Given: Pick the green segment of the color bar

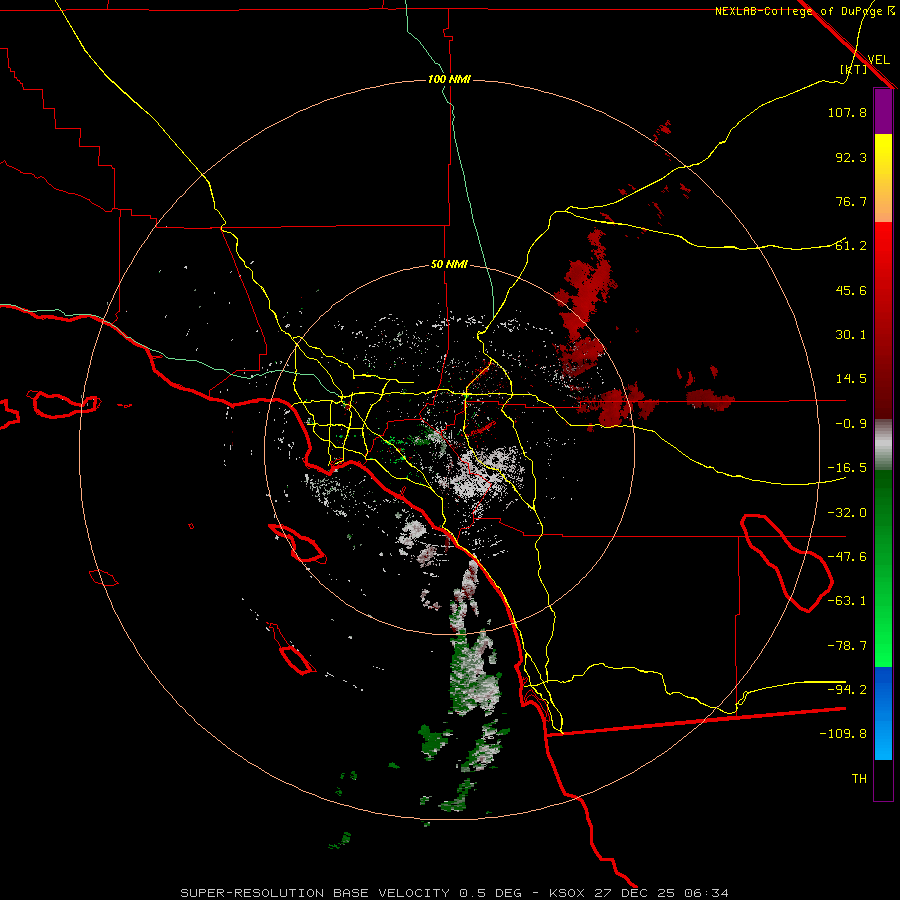Looking at the screenshot, I should (883, 568).
